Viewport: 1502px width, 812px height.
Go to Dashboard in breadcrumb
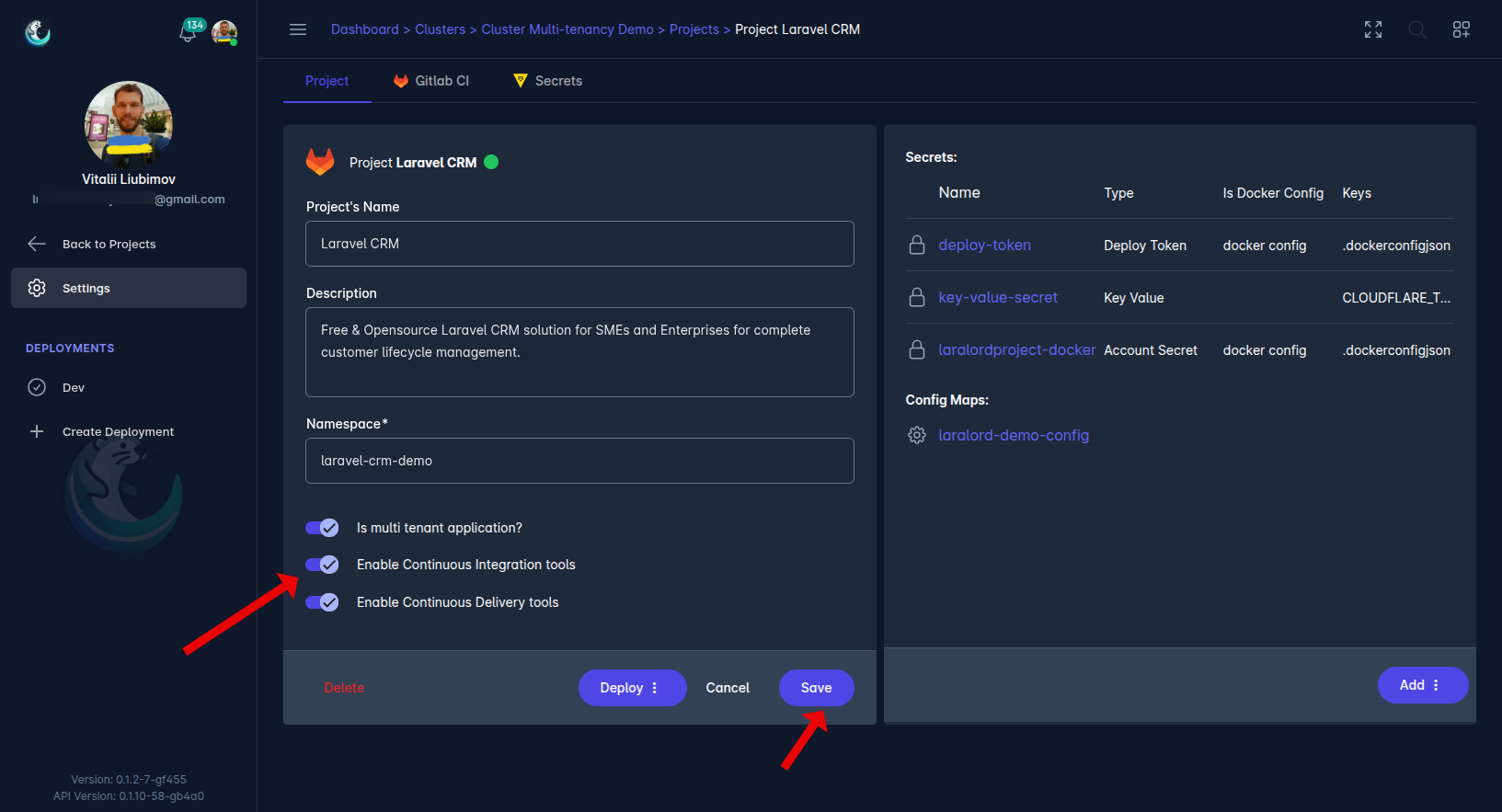click(365, 29)
